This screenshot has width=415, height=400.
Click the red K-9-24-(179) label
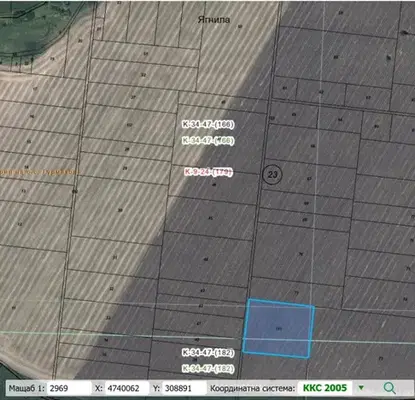coord(208,172)
